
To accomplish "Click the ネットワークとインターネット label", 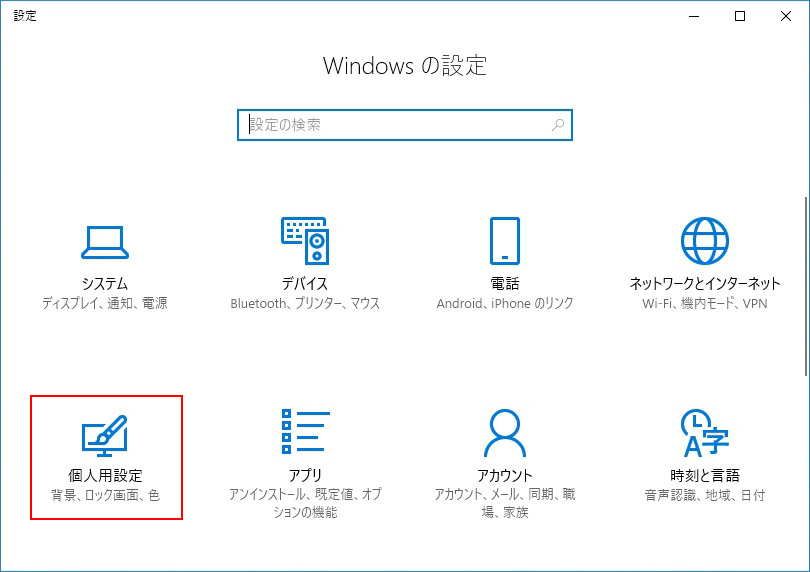I will pos(705,283).
